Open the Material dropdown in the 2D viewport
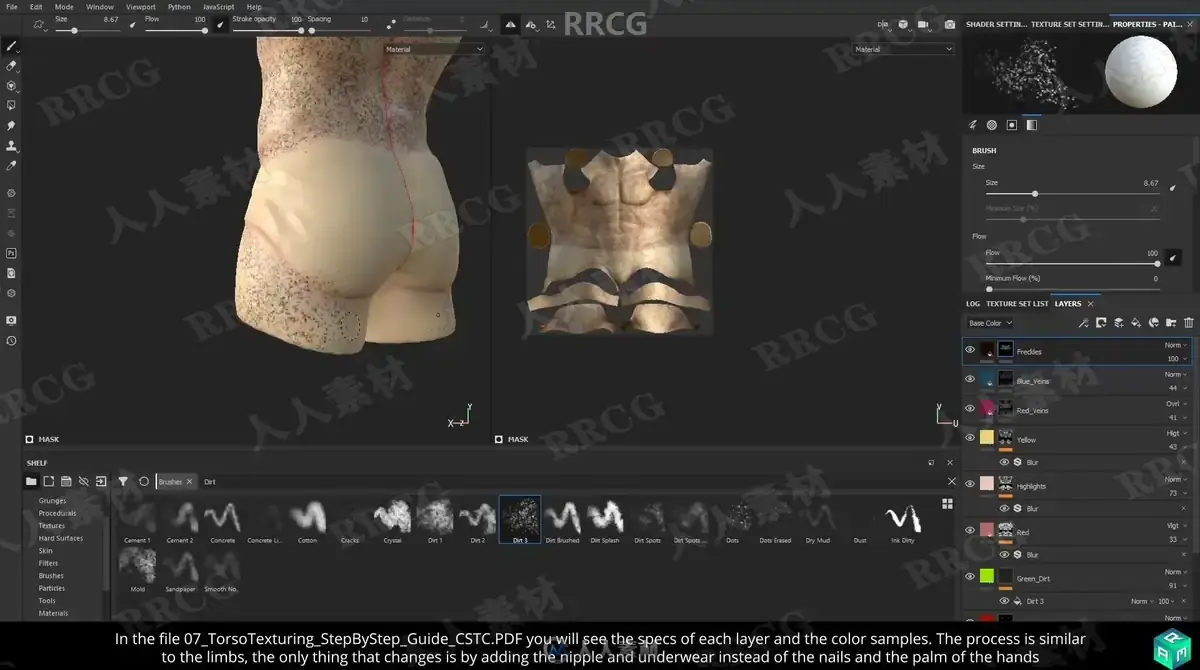This screenshot has width=1200, height=670. 903,49
